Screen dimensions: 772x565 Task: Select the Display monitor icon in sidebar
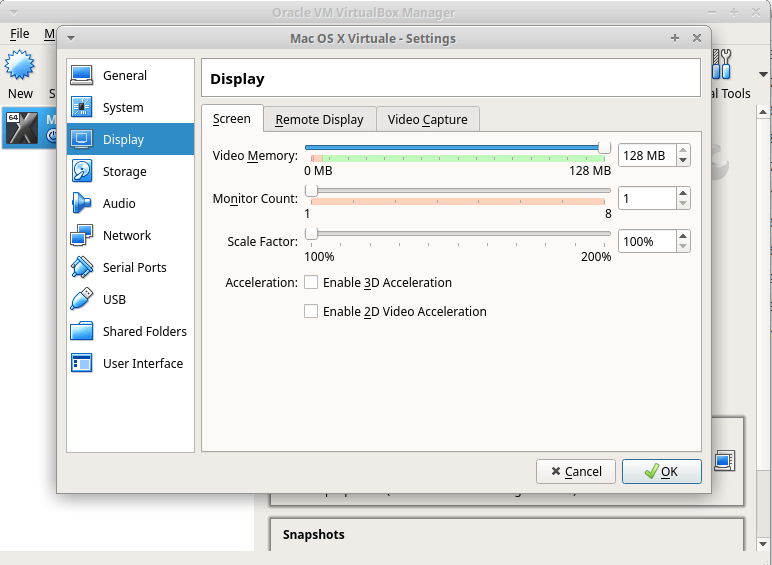point(82,139)
